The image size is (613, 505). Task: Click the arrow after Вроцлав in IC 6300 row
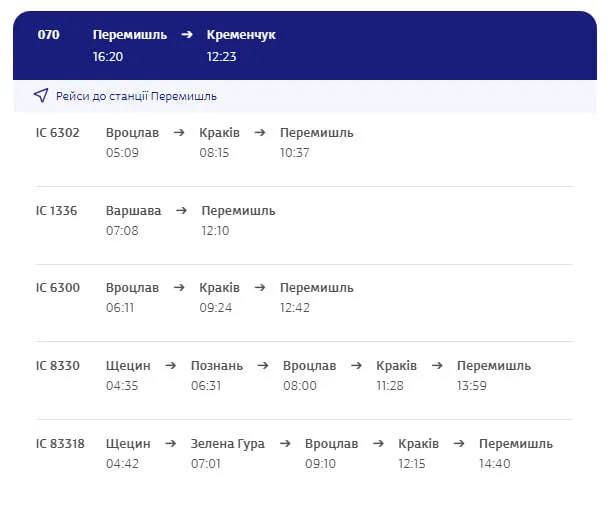[179, 288]
